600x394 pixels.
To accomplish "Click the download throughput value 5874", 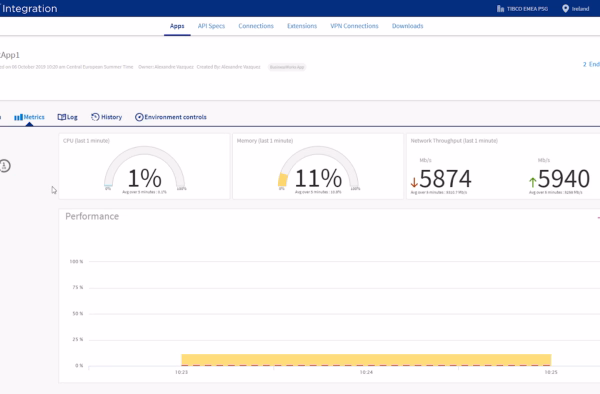I will [x=445, y=179].
